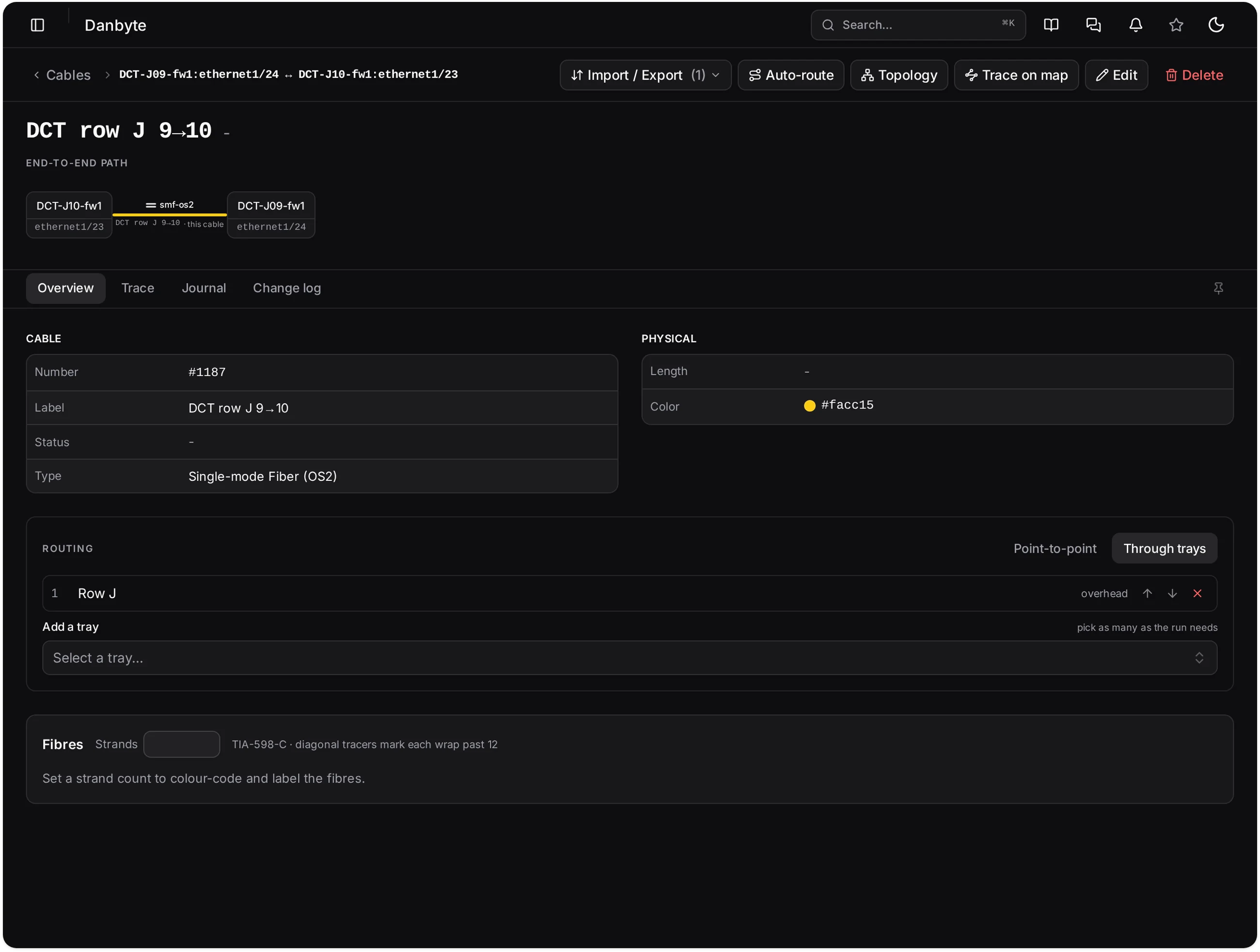Click cable number #1187
This screenshot has width=1260, height=952.
[x=207, y=372]
